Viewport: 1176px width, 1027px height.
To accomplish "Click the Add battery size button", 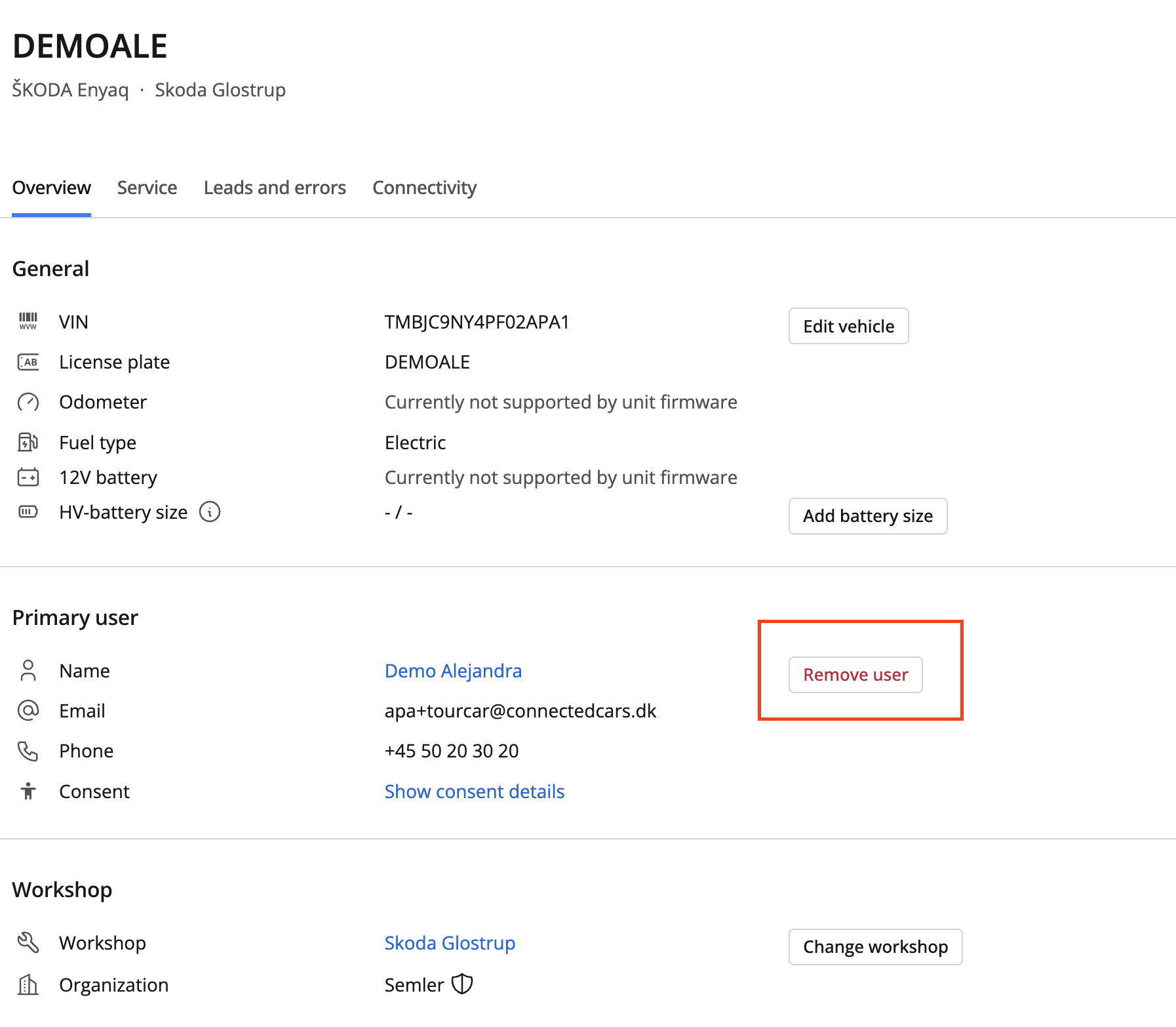I will [x=867, y=516].
